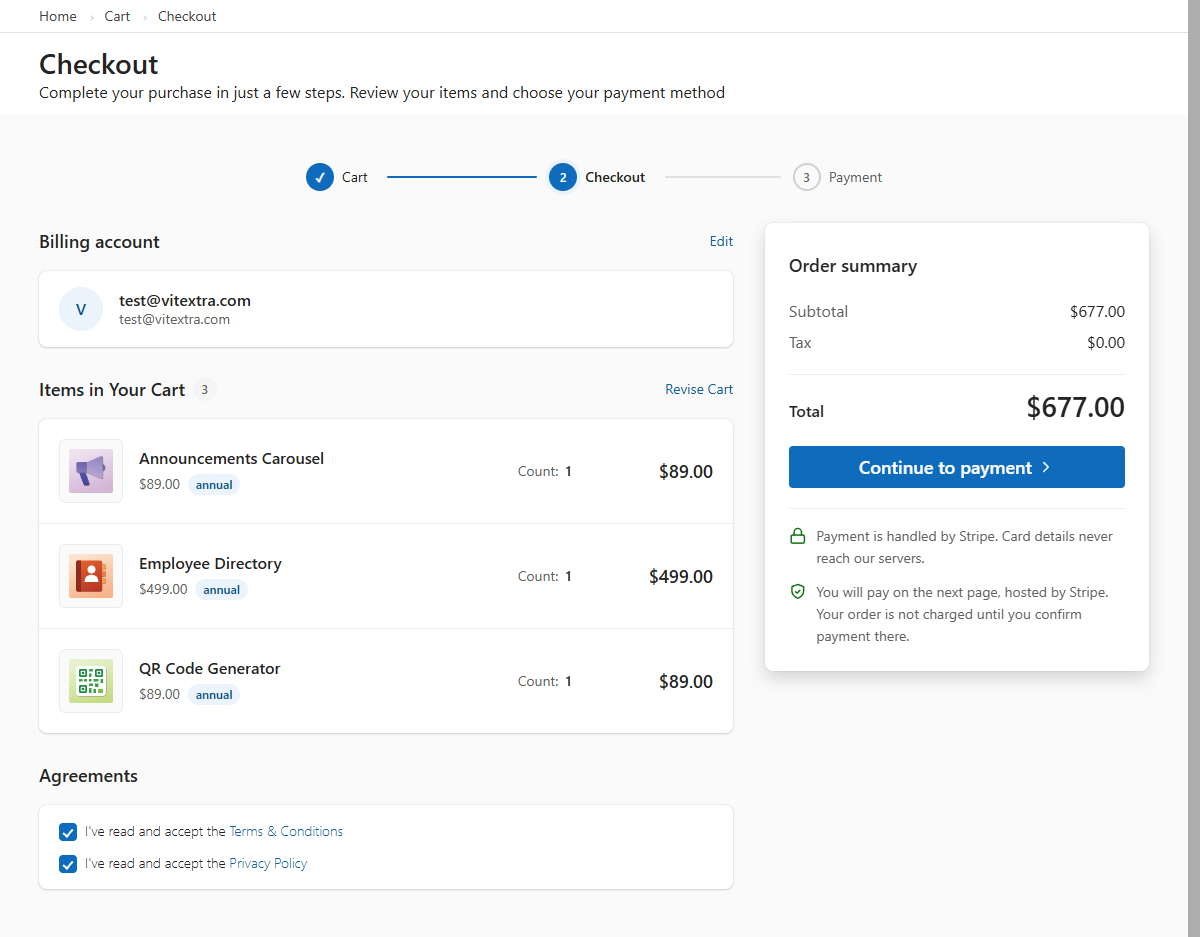Click the annual badge on Employee Directory
This screenshot has height=937, width=1200.
(x=222, y=590)
